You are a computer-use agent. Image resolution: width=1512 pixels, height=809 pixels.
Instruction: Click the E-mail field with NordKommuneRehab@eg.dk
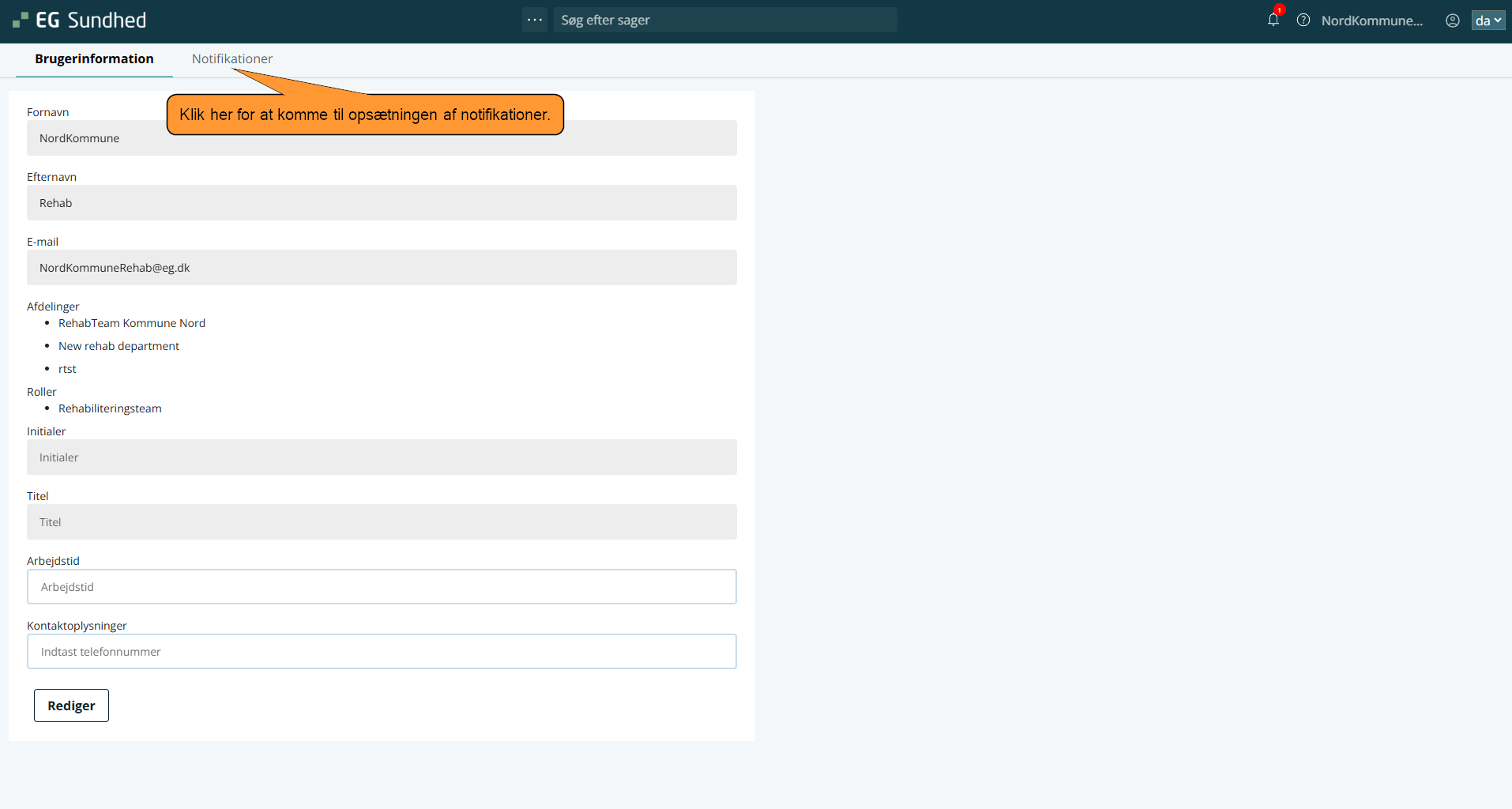click(x=382, y=268)
